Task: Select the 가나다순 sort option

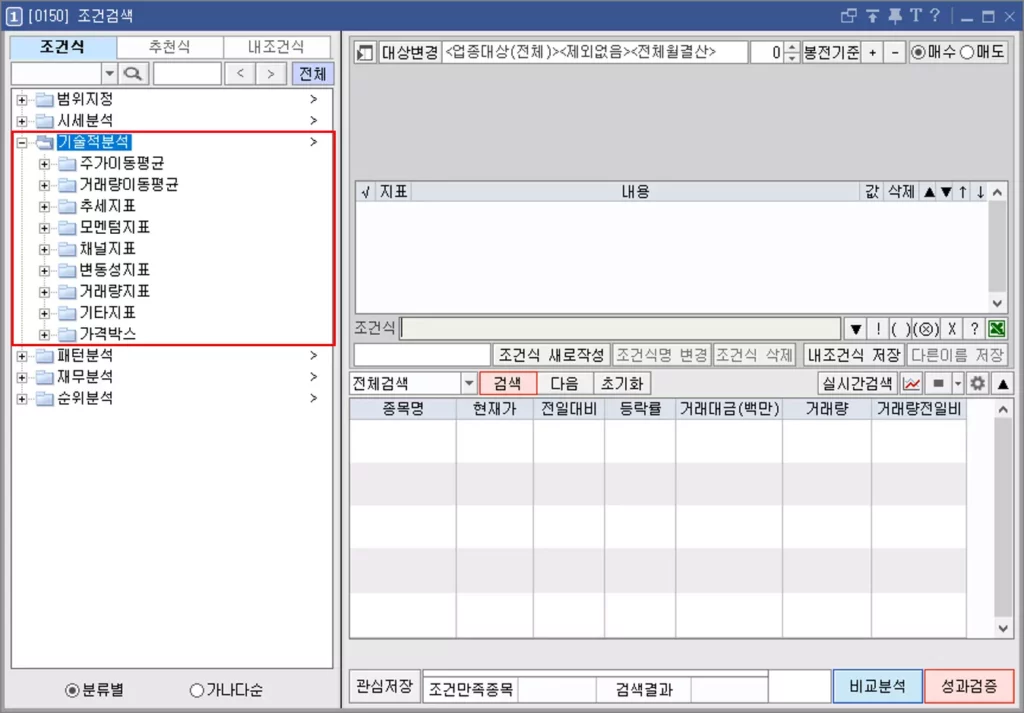Action: 197,690
